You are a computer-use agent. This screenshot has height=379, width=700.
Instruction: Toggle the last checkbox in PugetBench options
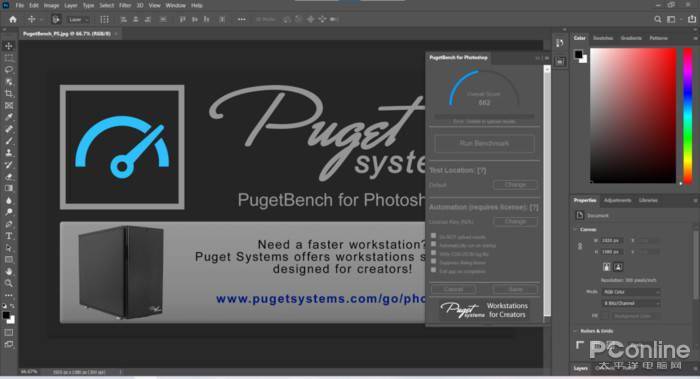pos(433,270)
